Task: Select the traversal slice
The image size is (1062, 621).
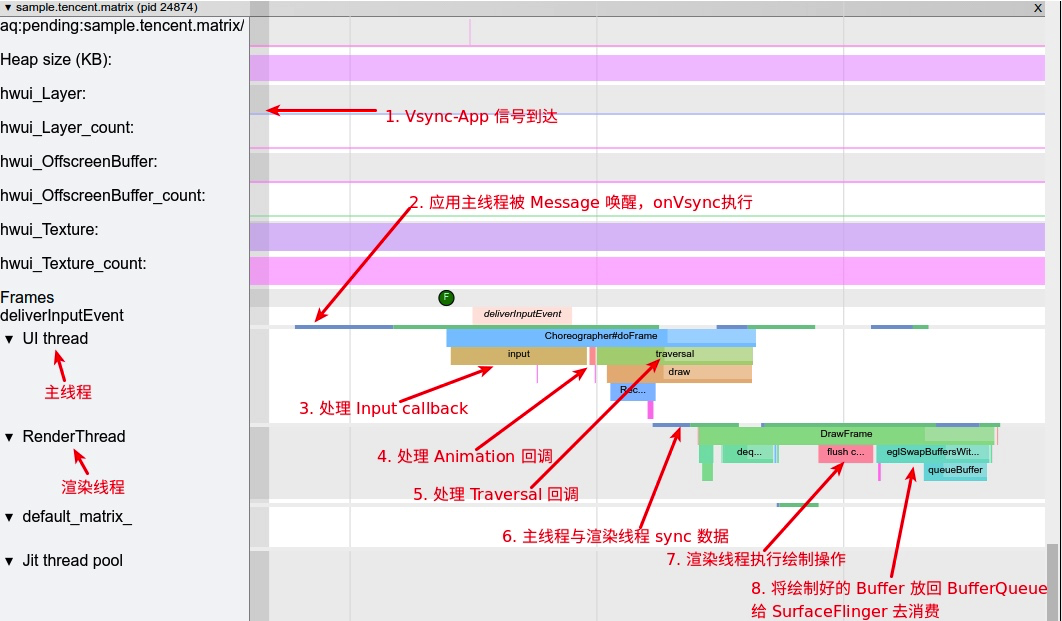Action: (674, 353)
